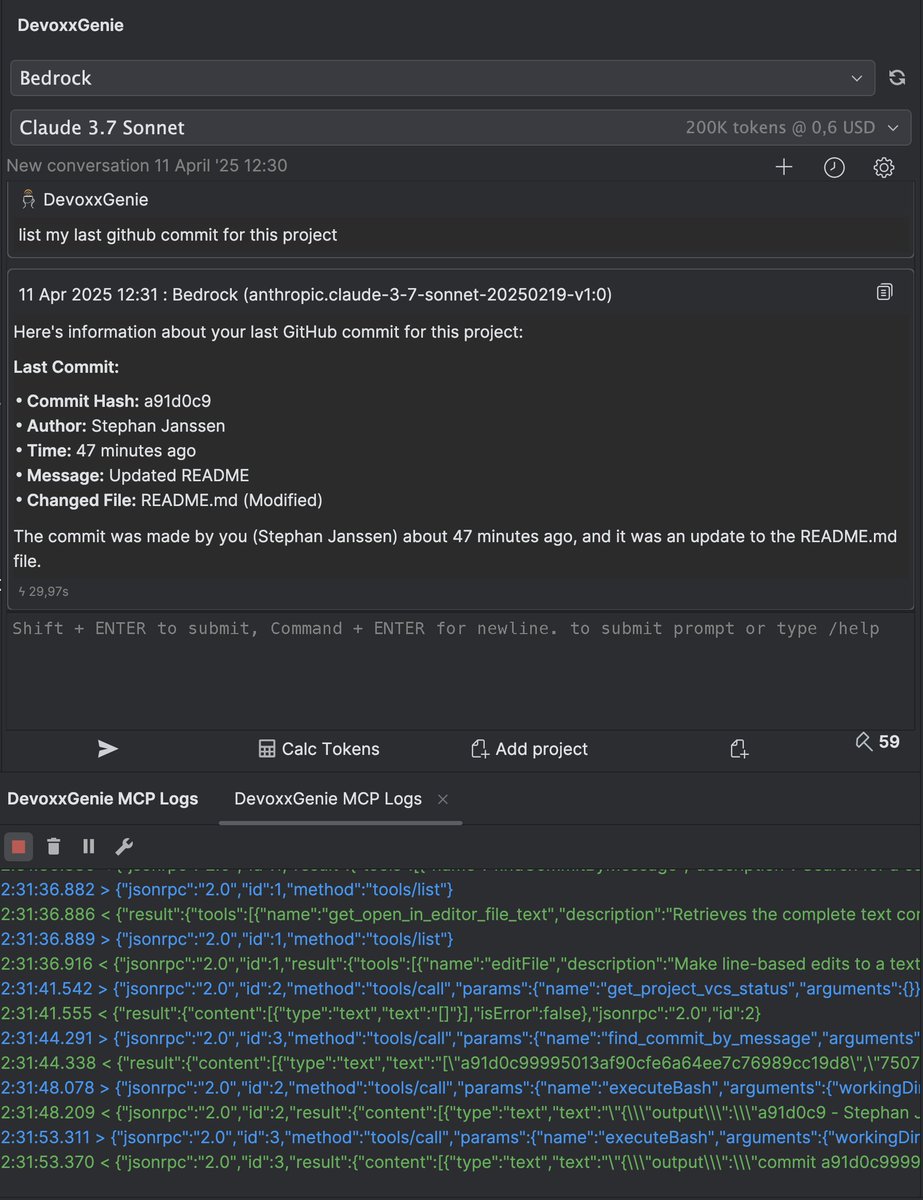Click the prompt input field

[460, 670]
